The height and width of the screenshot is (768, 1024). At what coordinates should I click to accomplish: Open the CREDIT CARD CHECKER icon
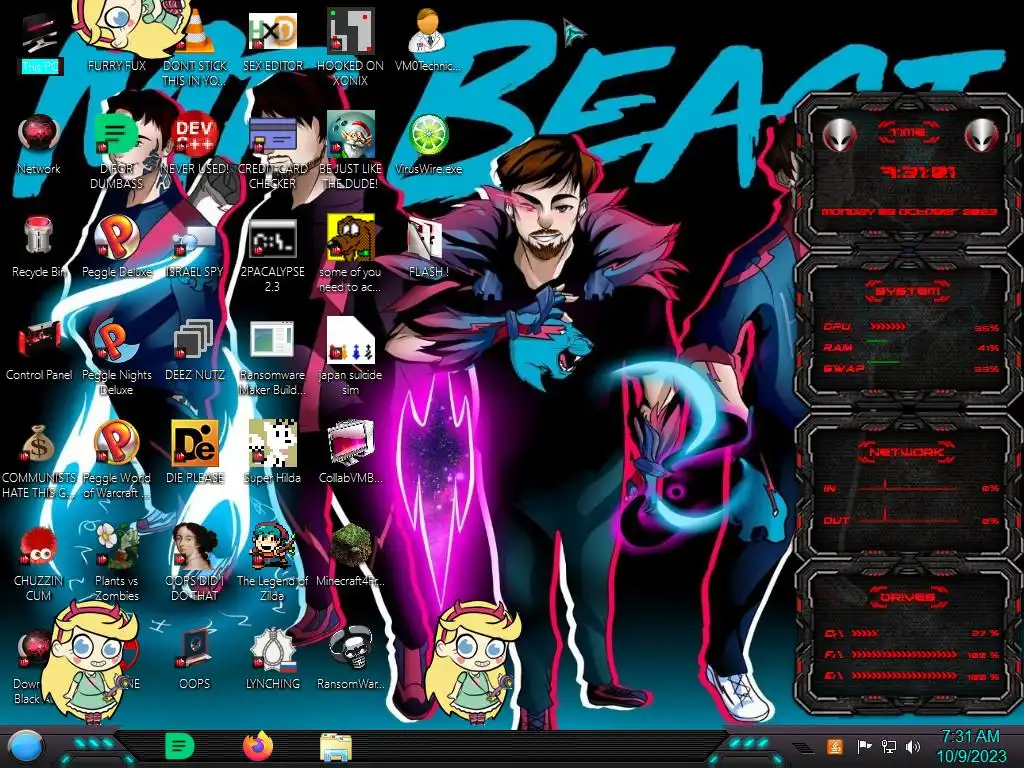(272, 152)
